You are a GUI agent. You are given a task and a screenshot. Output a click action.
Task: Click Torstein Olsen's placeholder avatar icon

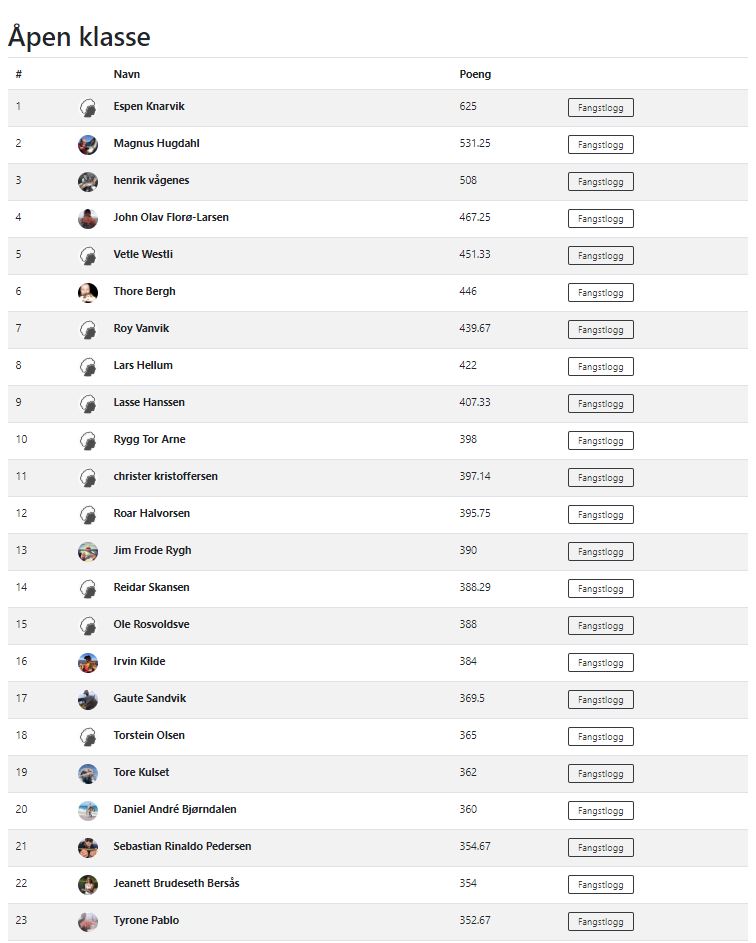pyautogui.click(x=88, y=736)
